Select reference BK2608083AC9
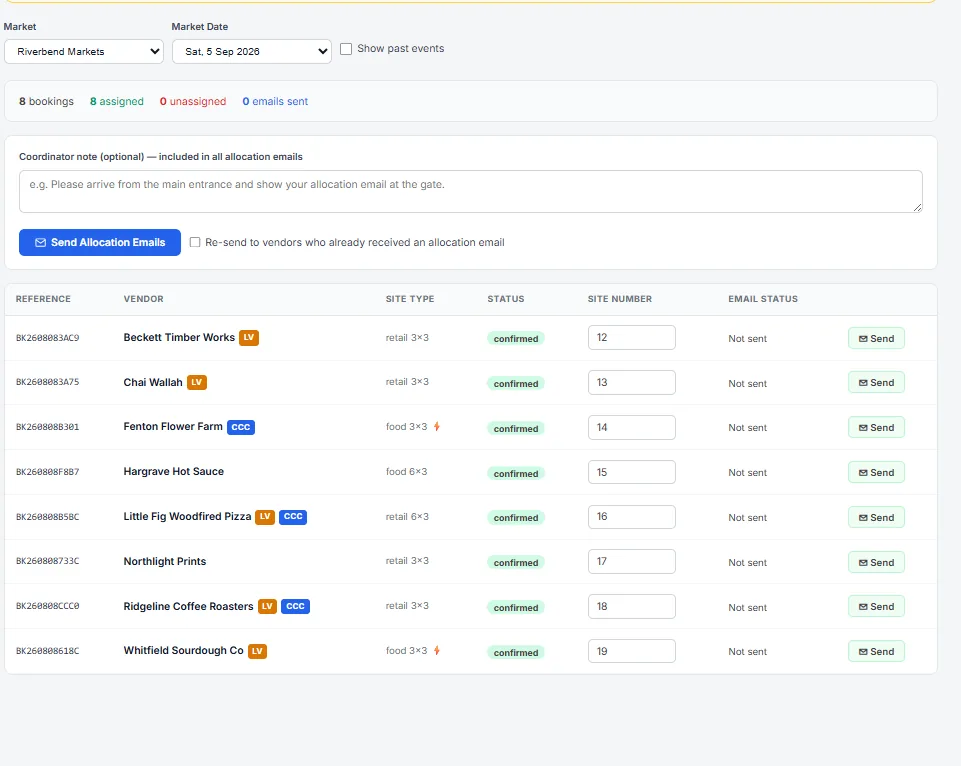Screen dimensions: 961x766 [x=48, y=338]
